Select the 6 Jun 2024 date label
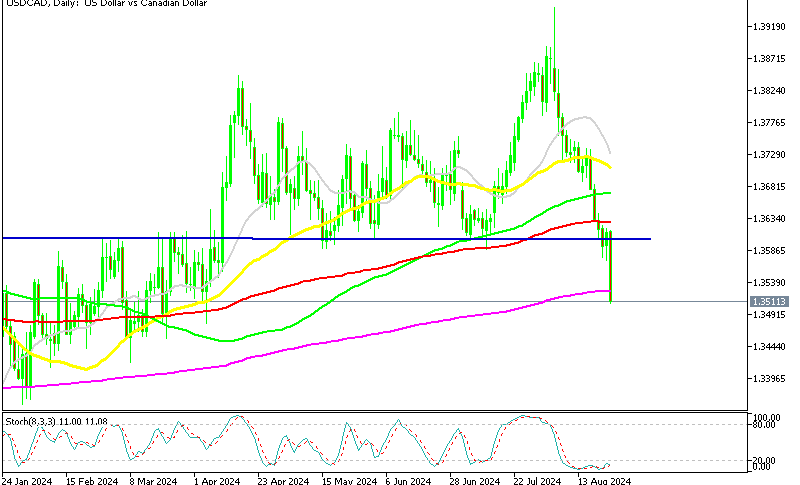This screenshot has height=485, width=800. tap(408, 480)
